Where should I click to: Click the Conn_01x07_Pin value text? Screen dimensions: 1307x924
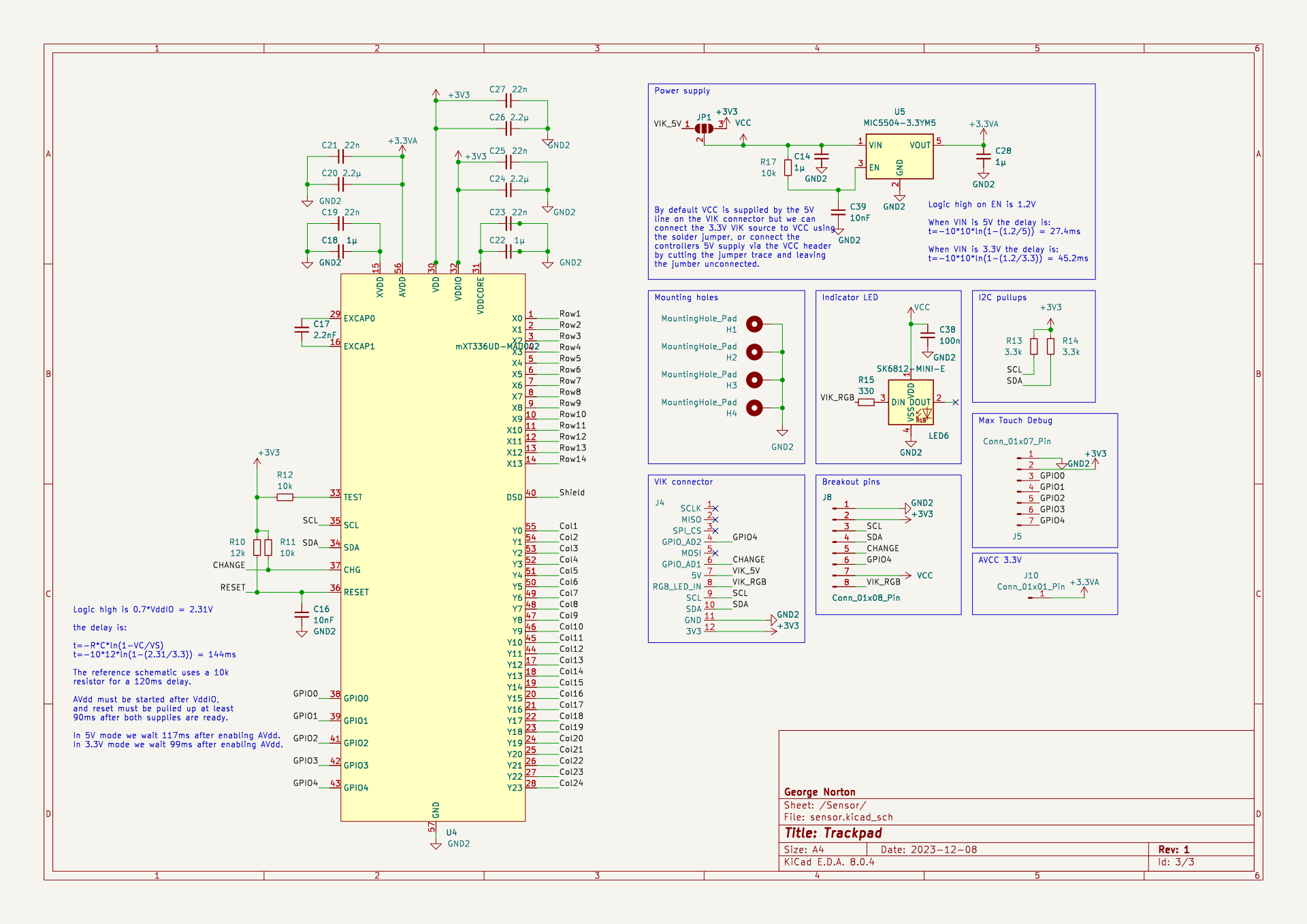[1016, 442]
